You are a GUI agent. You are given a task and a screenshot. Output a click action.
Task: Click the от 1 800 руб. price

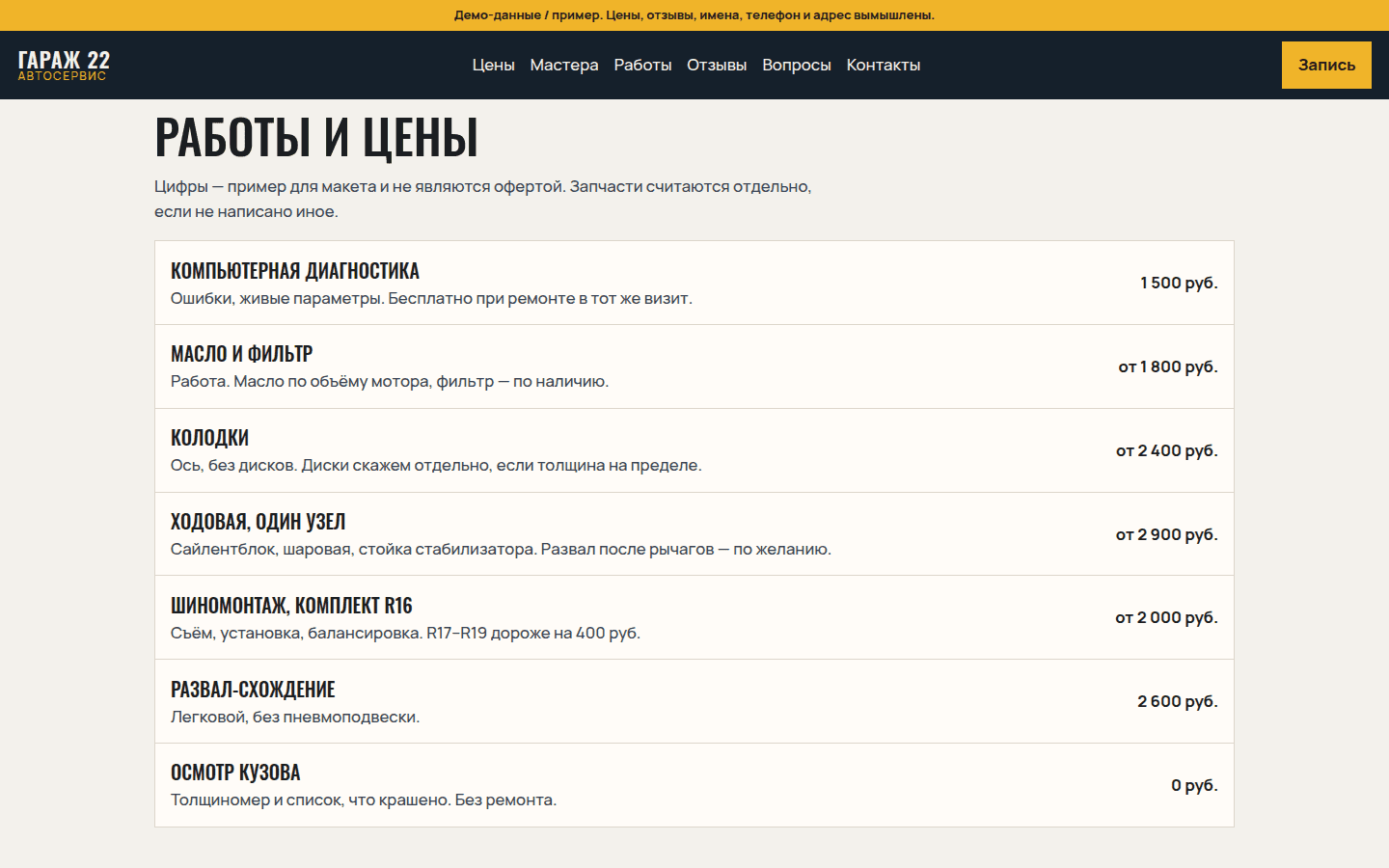pos(1168,366)
